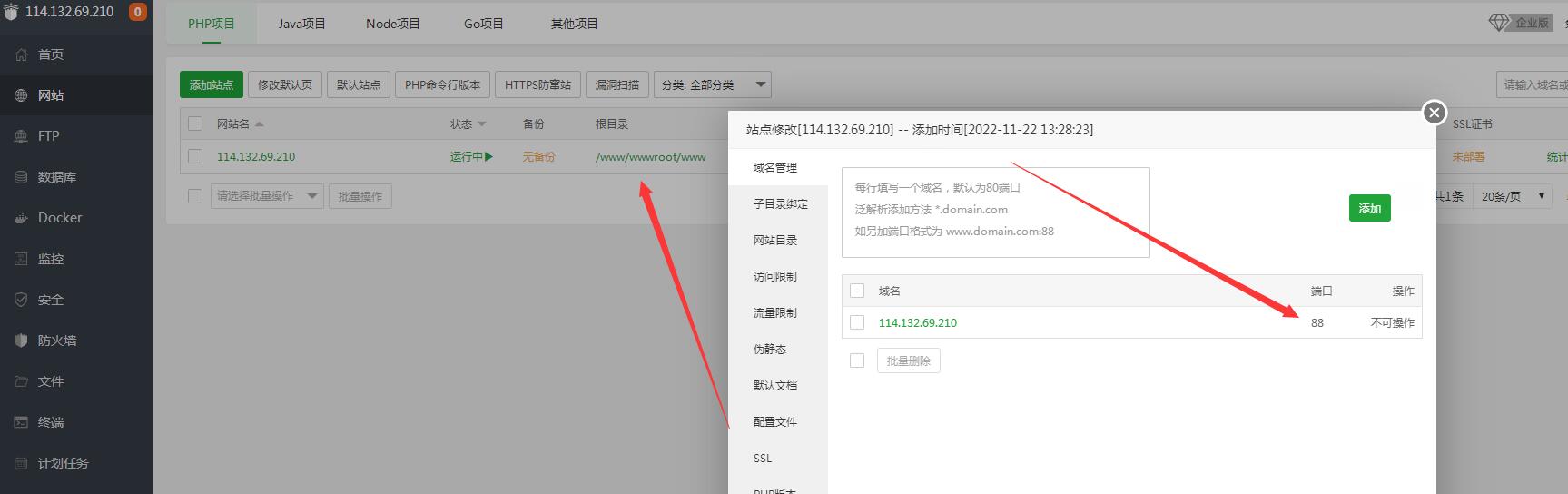Image resolution: width=1568 pixels, height=494 pixels.
Task: Check the 114.132.69.210 domain row checkbox
Action: click(x=857, y=322)
